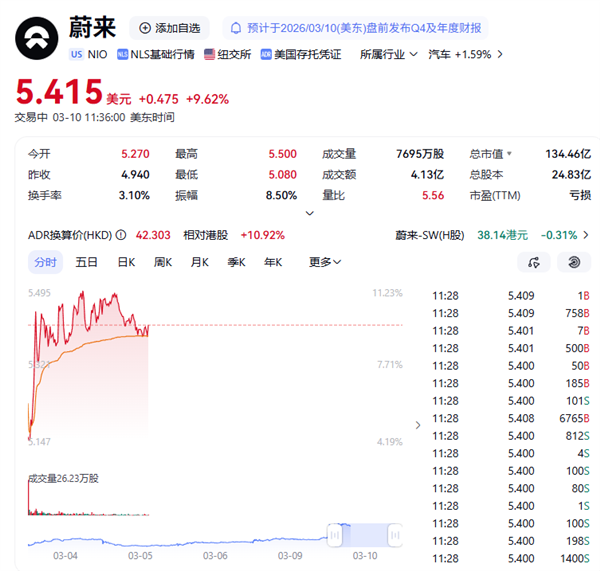Click the 振幅 value 8.50%
This screenshot has width=600, height=571.
point(281,196)
